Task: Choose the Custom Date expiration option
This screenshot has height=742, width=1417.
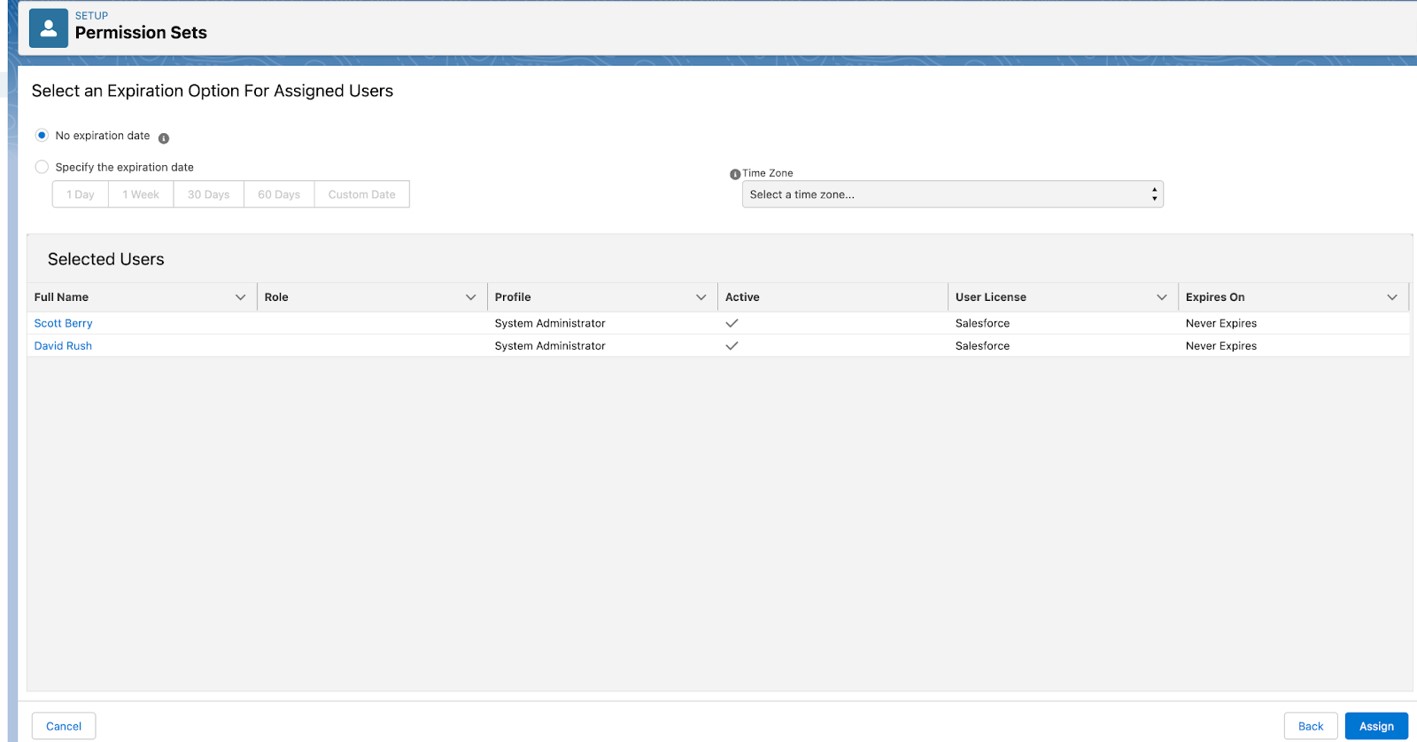Action: point(363,193)
